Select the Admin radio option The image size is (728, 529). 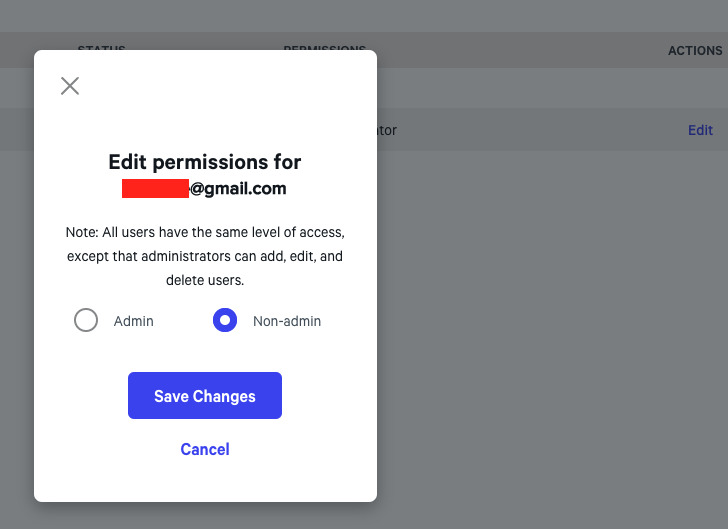[x=86, y=320]
